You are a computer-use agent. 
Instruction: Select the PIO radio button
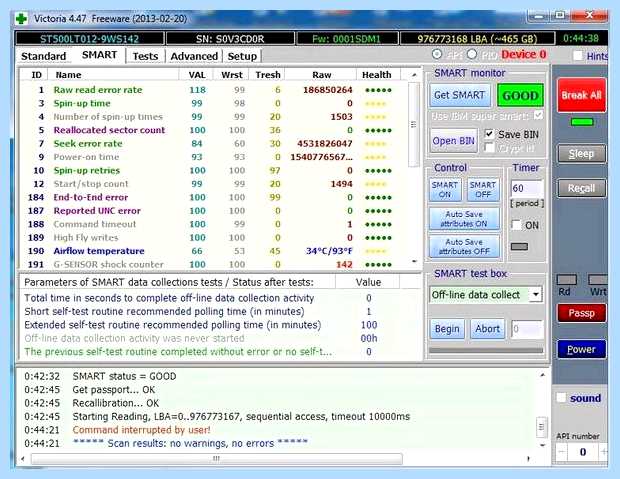pyautogui.click(x=471, y=54)
